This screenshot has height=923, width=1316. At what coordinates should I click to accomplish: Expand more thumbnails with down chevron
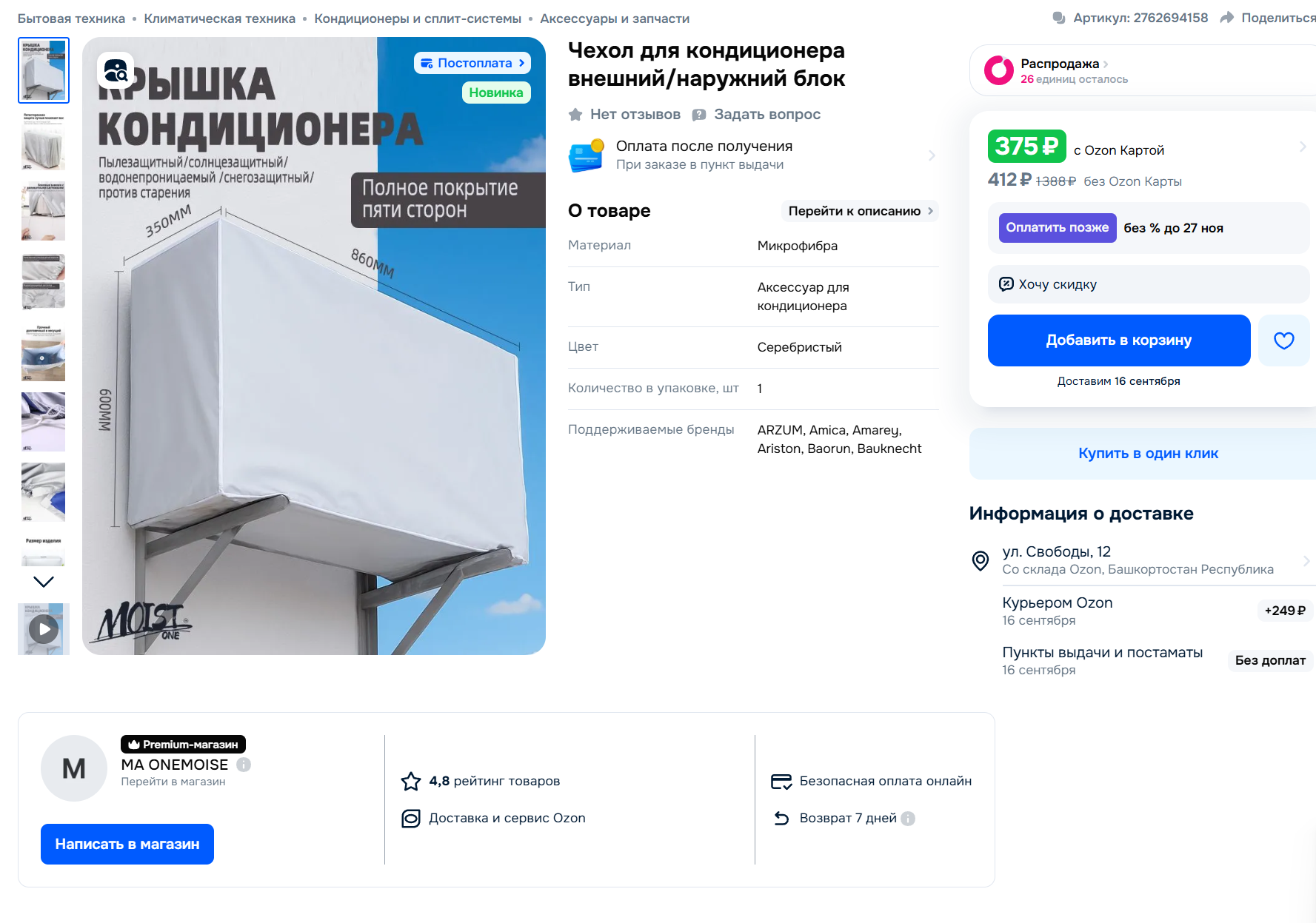[x=44, y=582]
